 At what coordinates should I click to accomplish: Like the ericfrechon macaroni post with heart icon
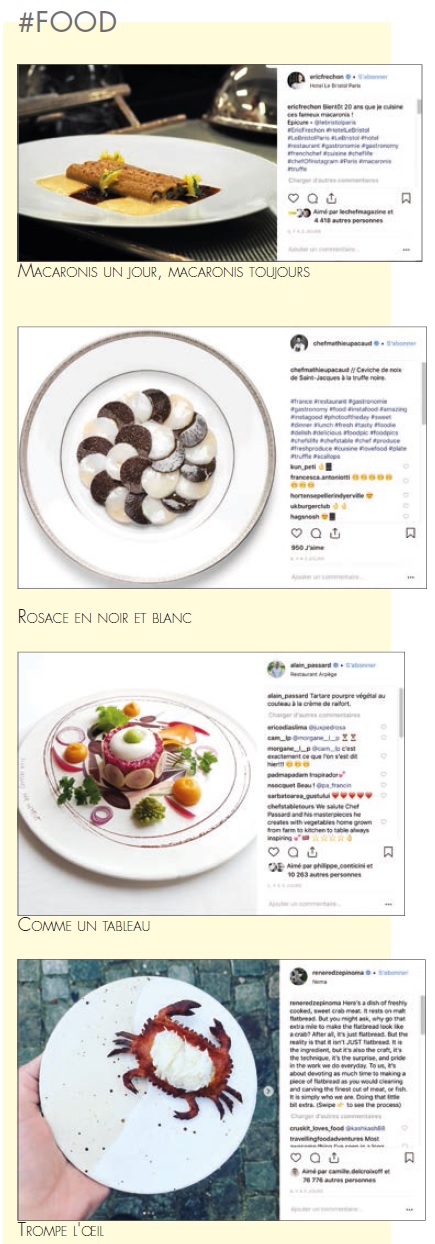coord(293,198)
